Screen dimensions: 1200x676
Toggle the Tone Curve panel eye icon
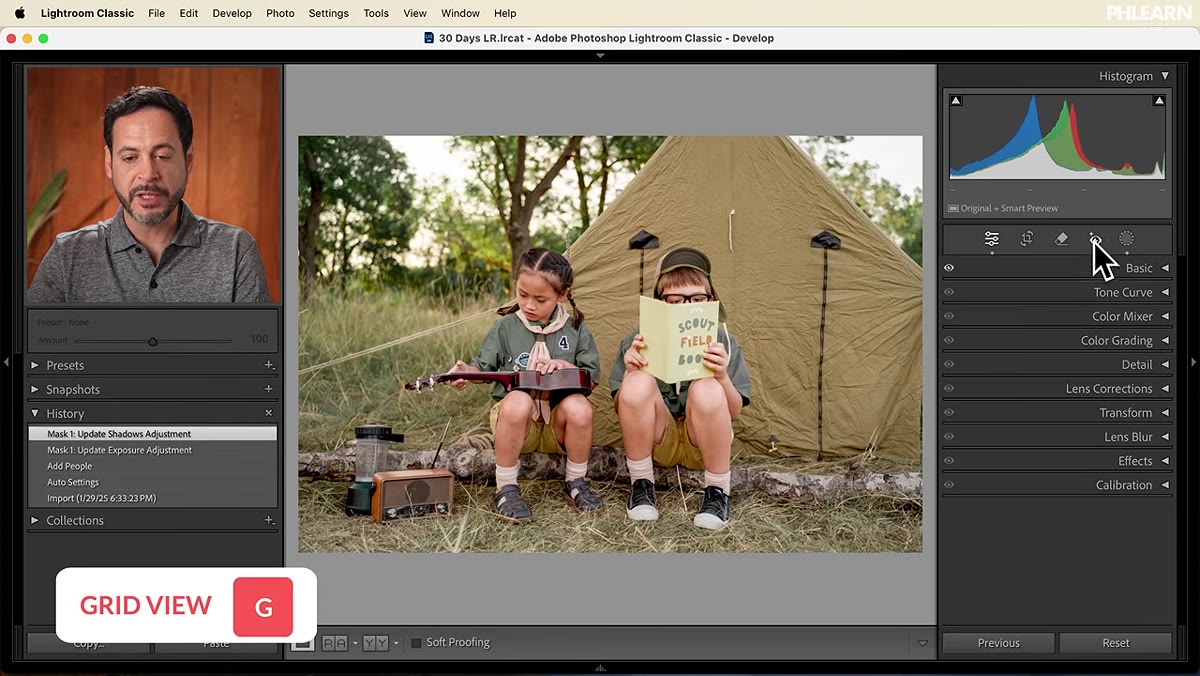coord(949,292)
